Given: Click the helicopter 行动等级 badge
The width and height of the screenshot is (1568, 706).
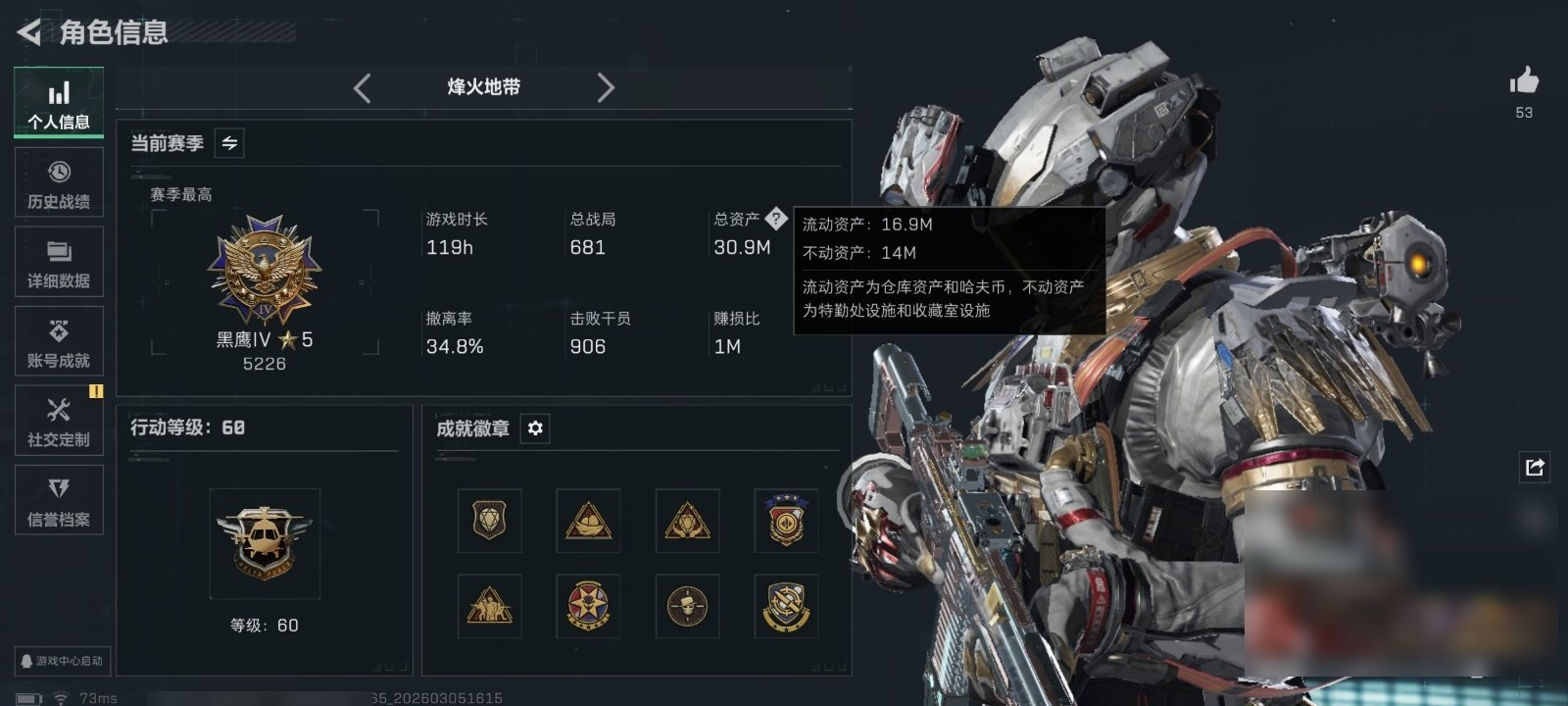Looking at the screenshot, I should pyautogui.click(x=265, y=542).
